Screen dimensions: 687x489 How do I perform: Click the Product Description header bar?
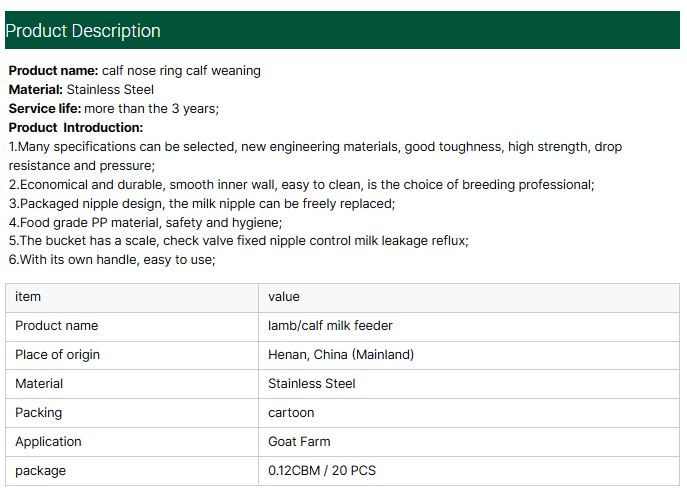coord(343,31)
